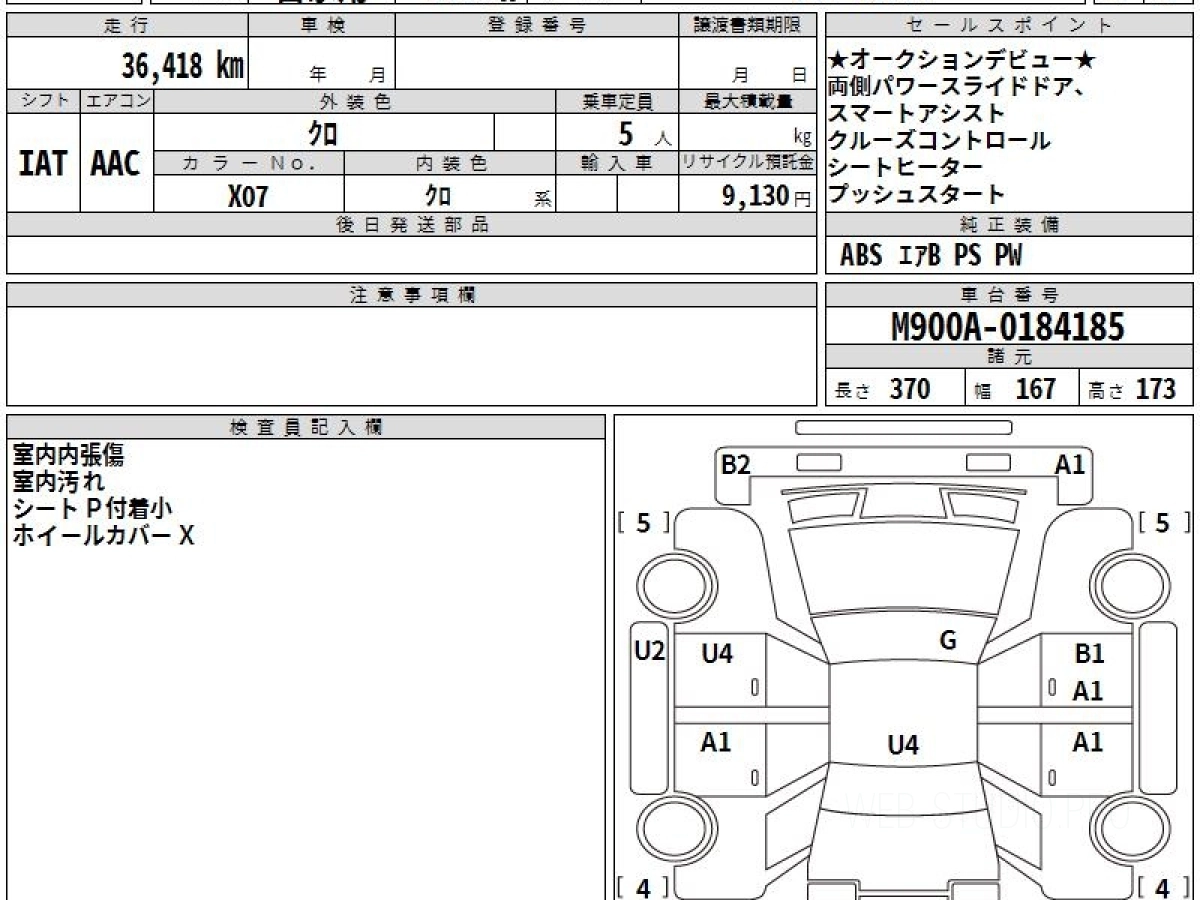Click the 車検 header cell

pyautogui.click(x=322, y=26)
